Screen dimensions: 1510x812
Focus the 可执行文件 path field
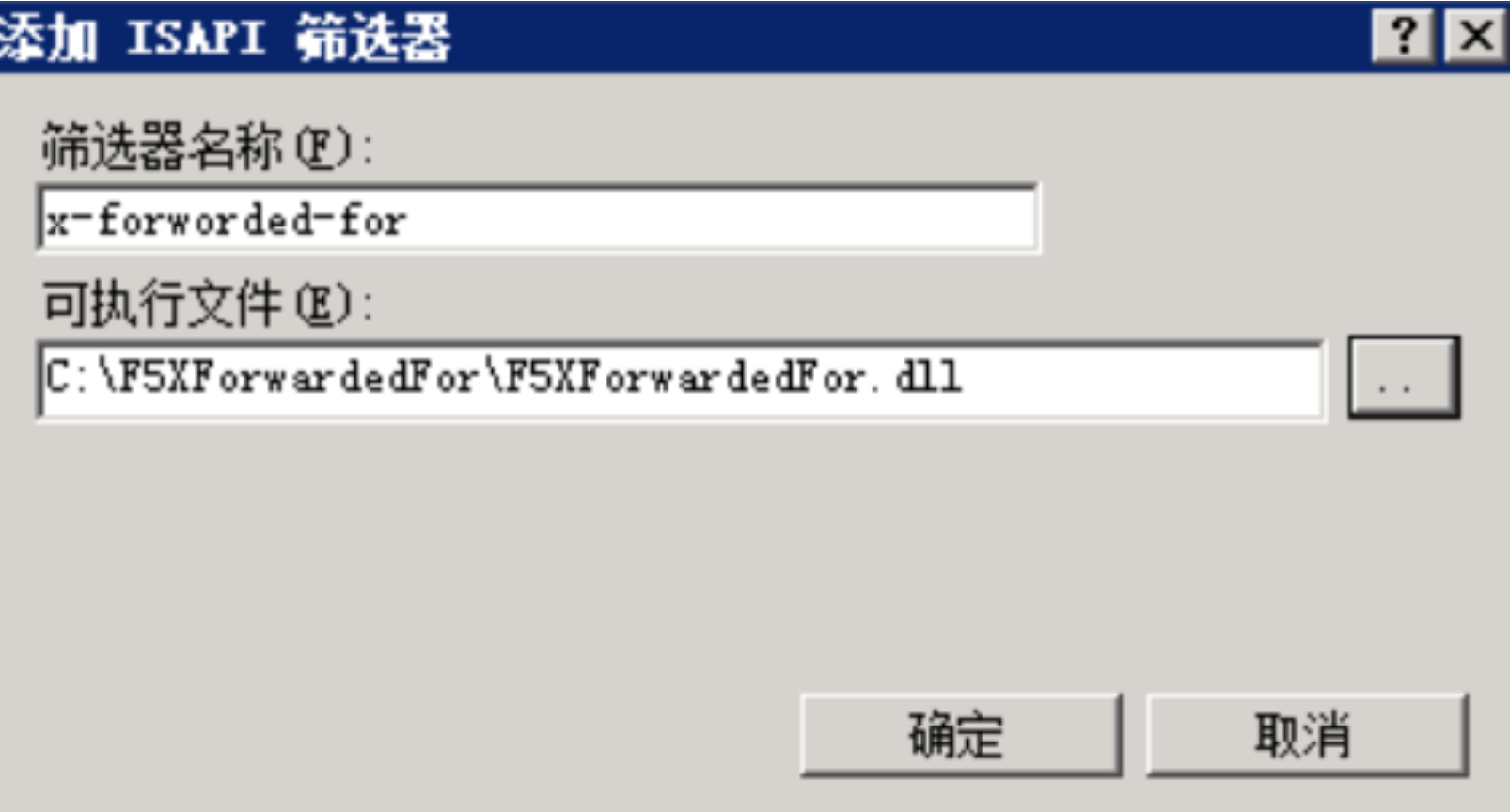pos(682,379)
